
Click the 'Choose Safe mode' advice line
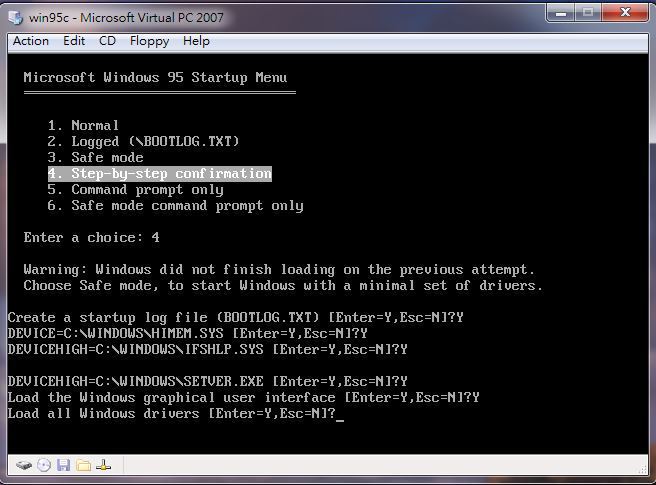point(283,286)
